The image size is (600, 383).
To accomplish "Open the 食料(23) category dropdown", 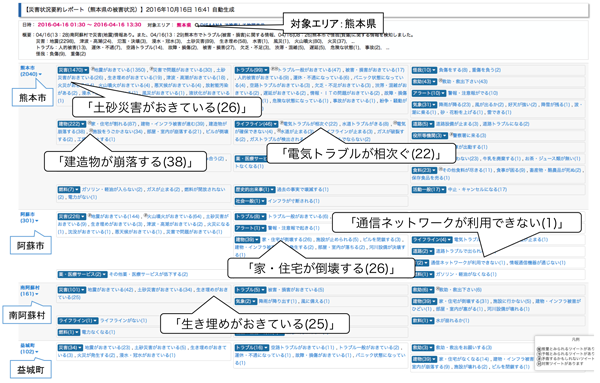I will (x=424, y=170).
